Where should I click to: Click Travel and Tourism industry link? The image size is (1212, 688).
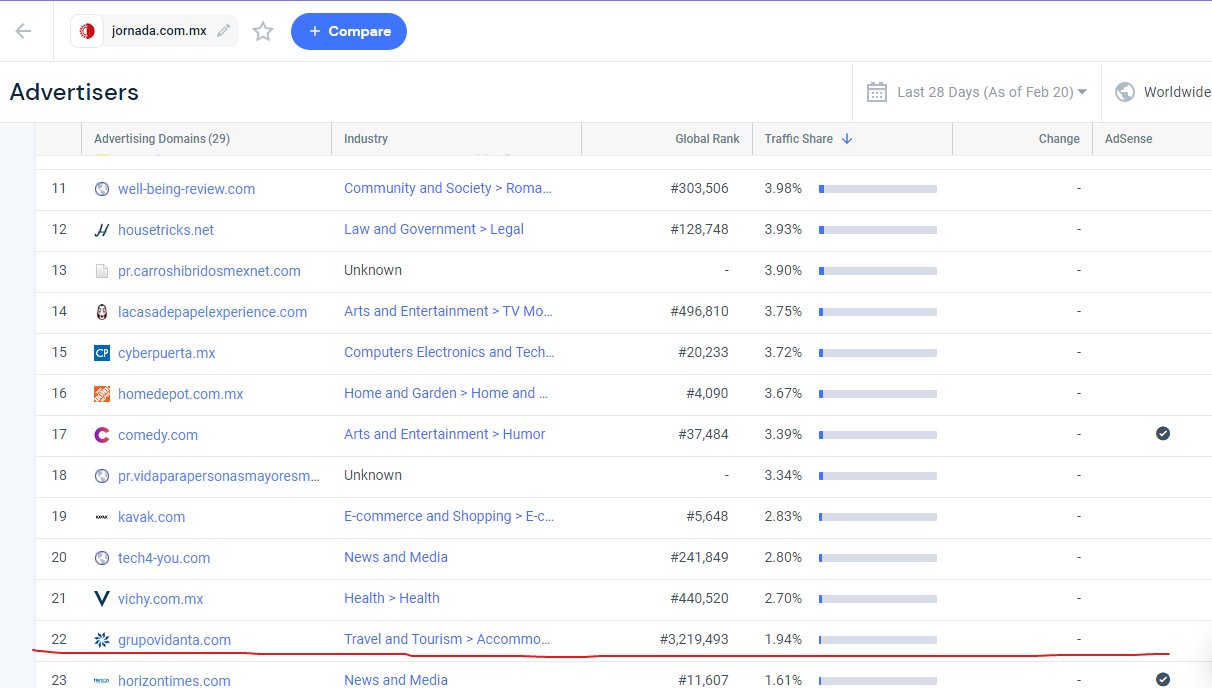coord(448,639)
